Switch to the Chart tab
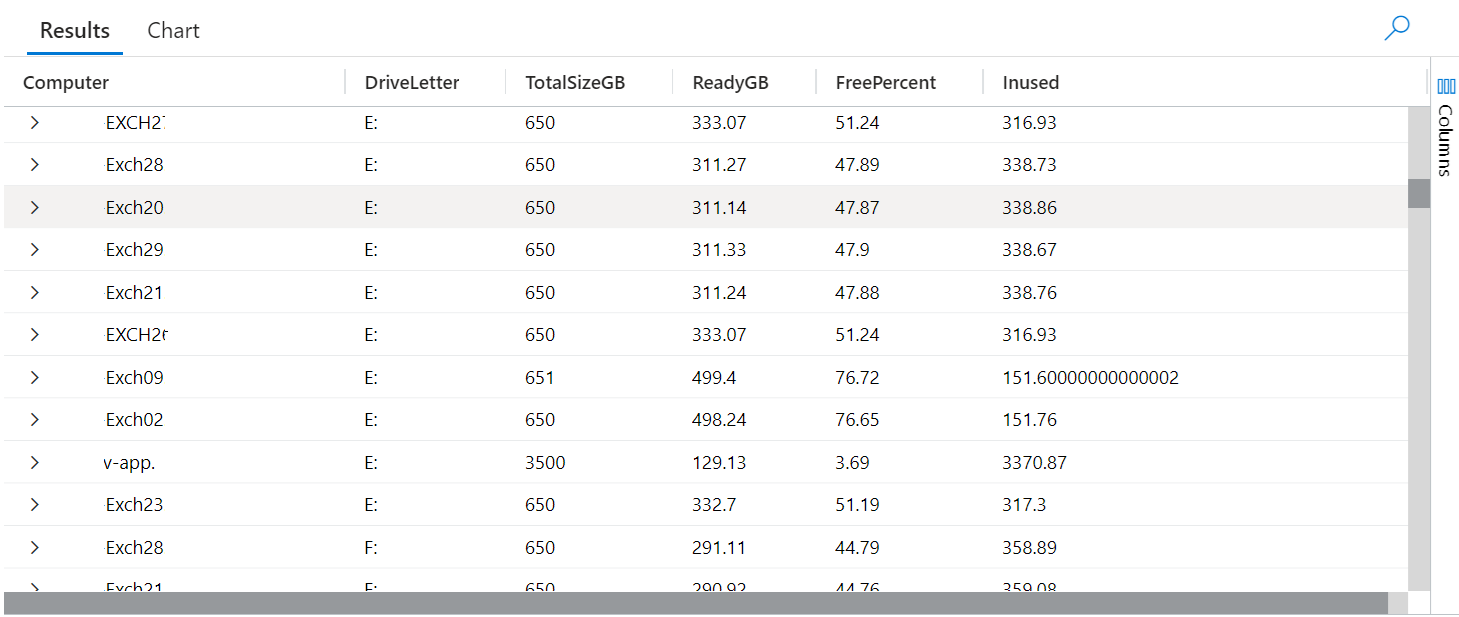Image resolution: width=1459 pixels, height=617 pixels. [173, 31]
